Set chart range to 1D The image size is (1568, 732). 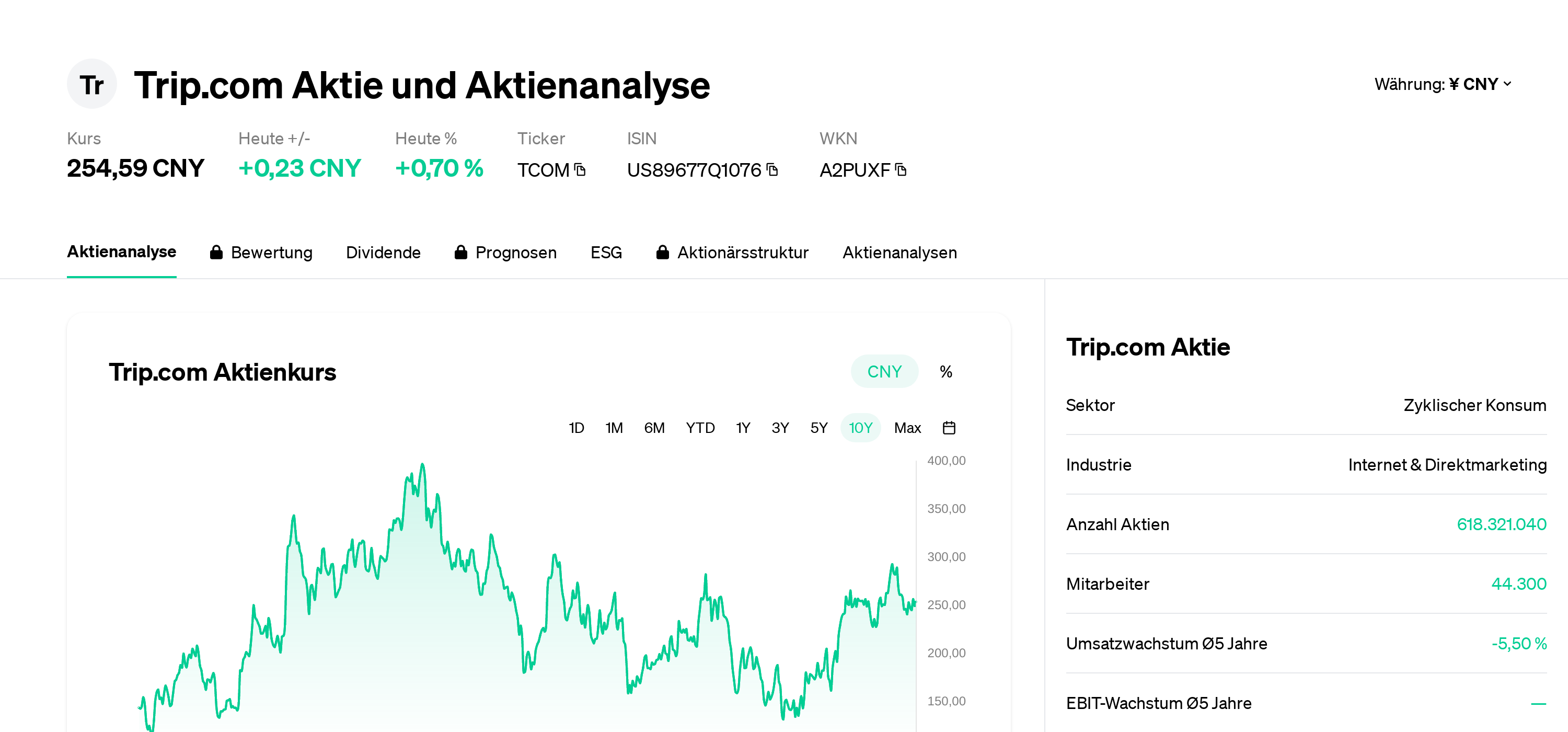coord(576,428)
